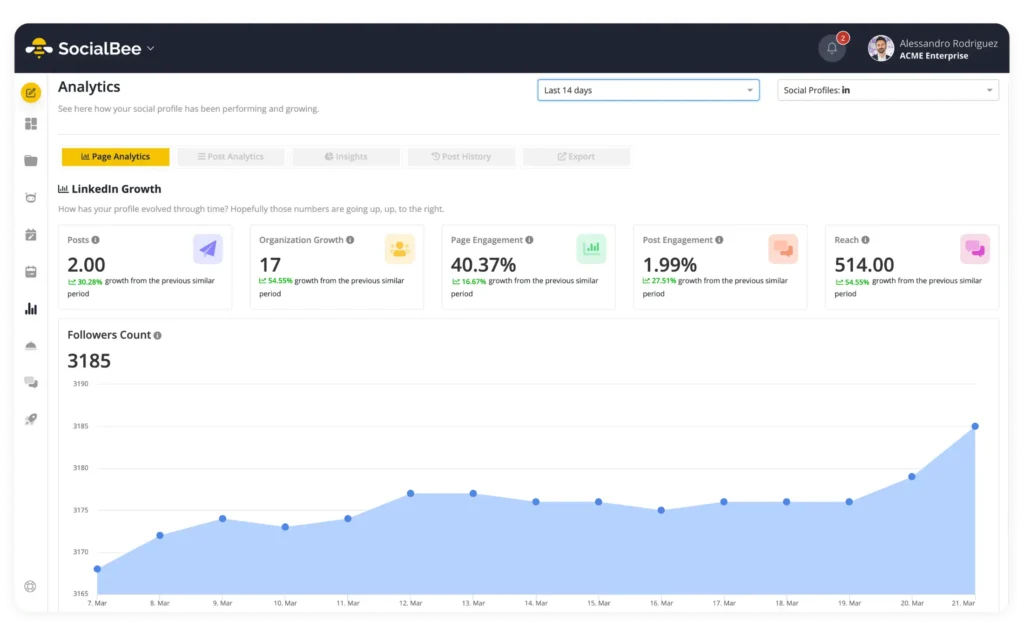Viewport: 1024px width, 640px height.
Task: Open the folder icon in the sidebar
Action: [x=31, y=161]
